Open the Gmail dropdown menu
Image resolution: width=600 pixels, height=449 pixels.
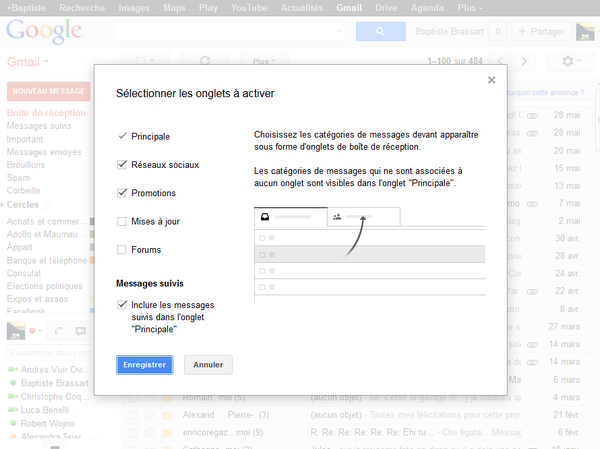click(28, 62)
